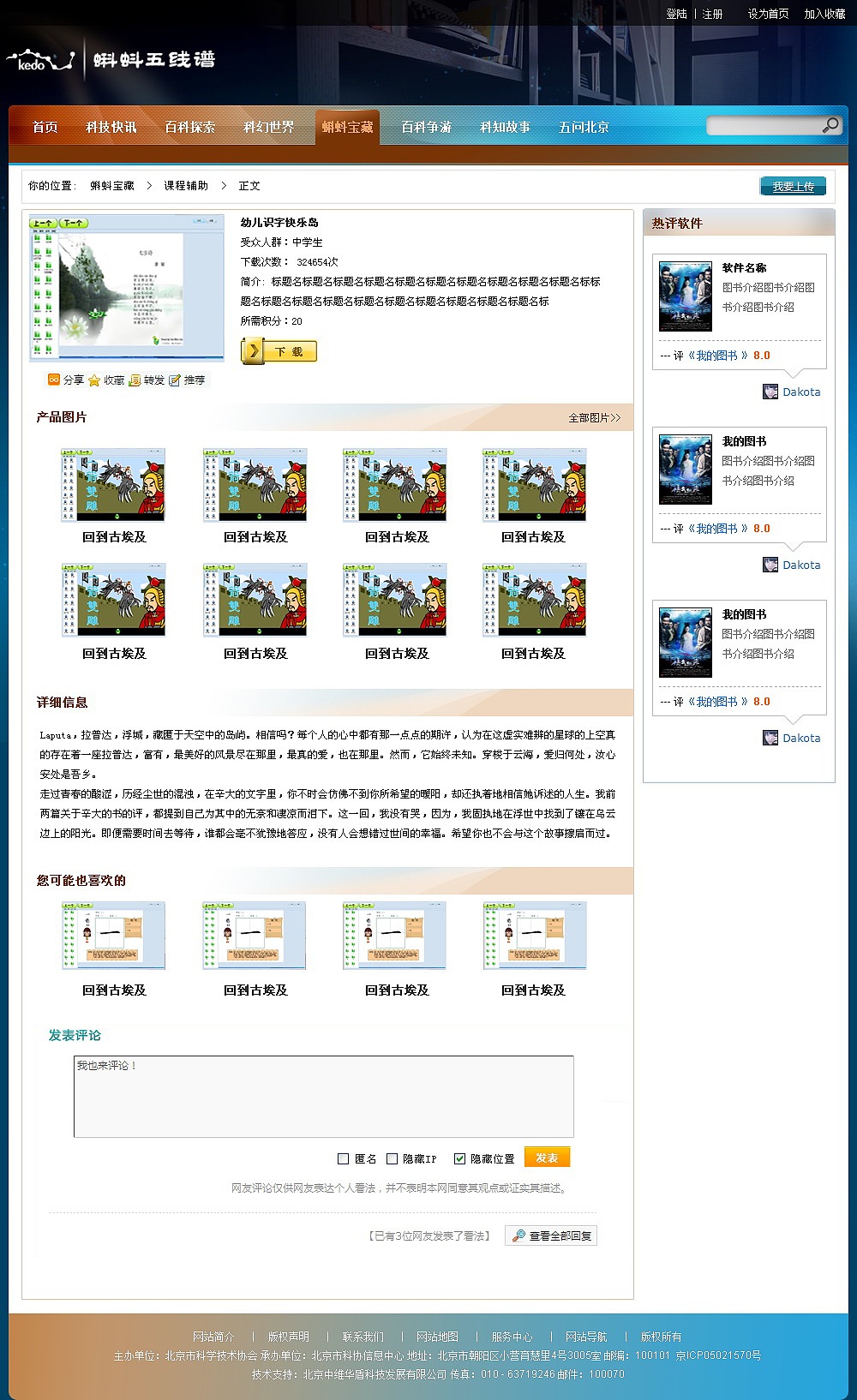Image resolution: width=857 pixels, height=1400 pixels.
Task: Click the 您可能也喜欢的 section heading
Action: tap(81, 880)
